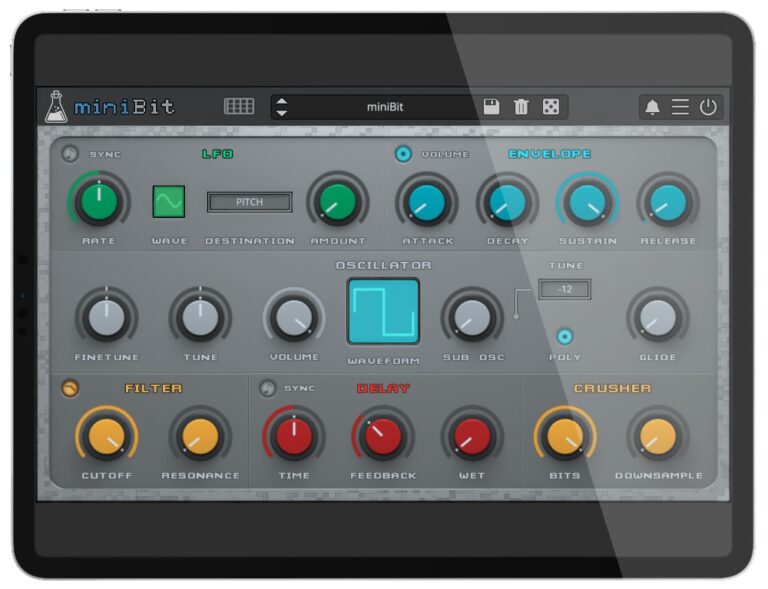Click the save preset floppy disk icon

(x=491, y=106)
